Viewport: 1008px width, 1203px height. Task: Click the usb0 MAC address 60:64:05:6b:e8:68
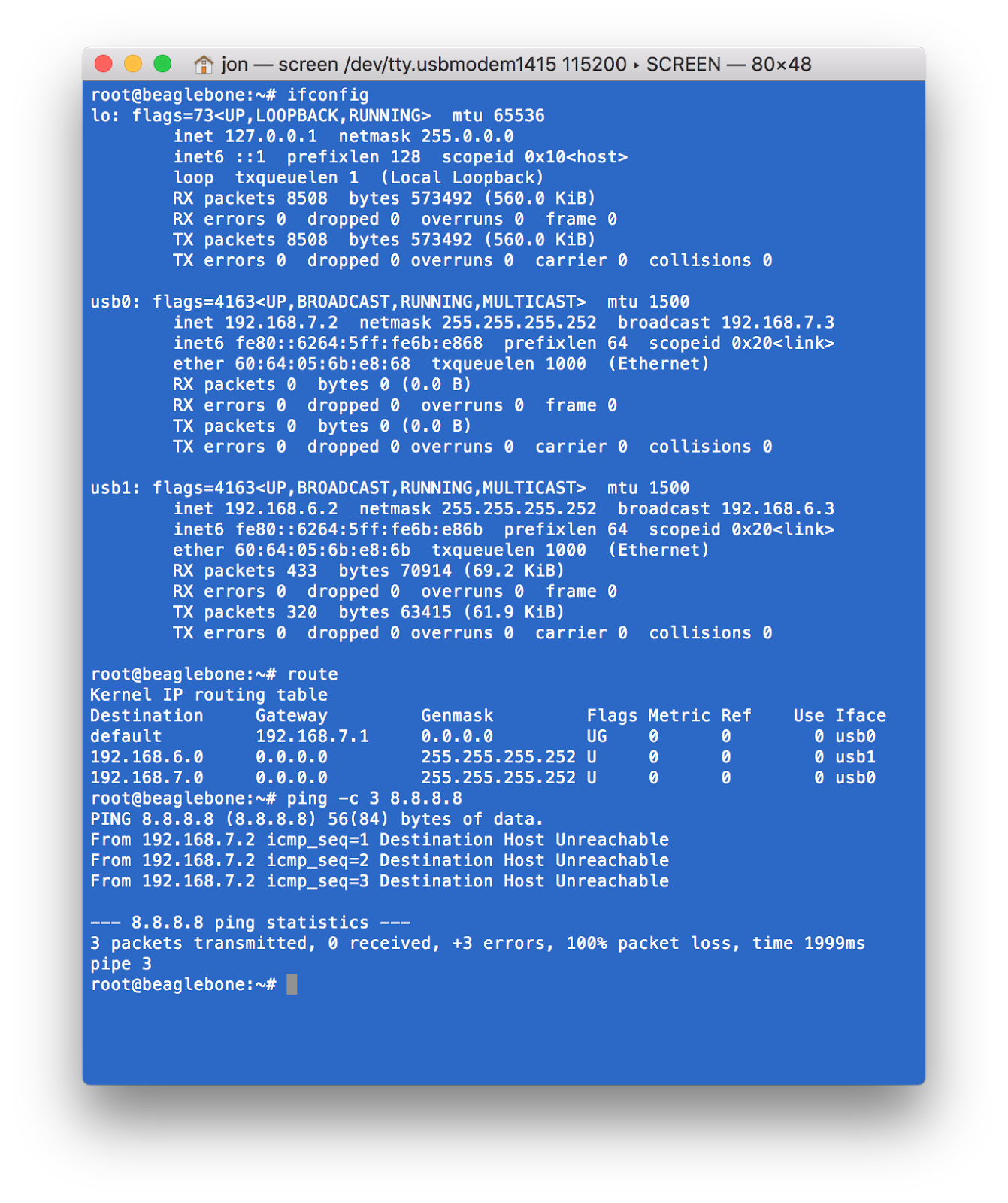[x=322, y=364]
